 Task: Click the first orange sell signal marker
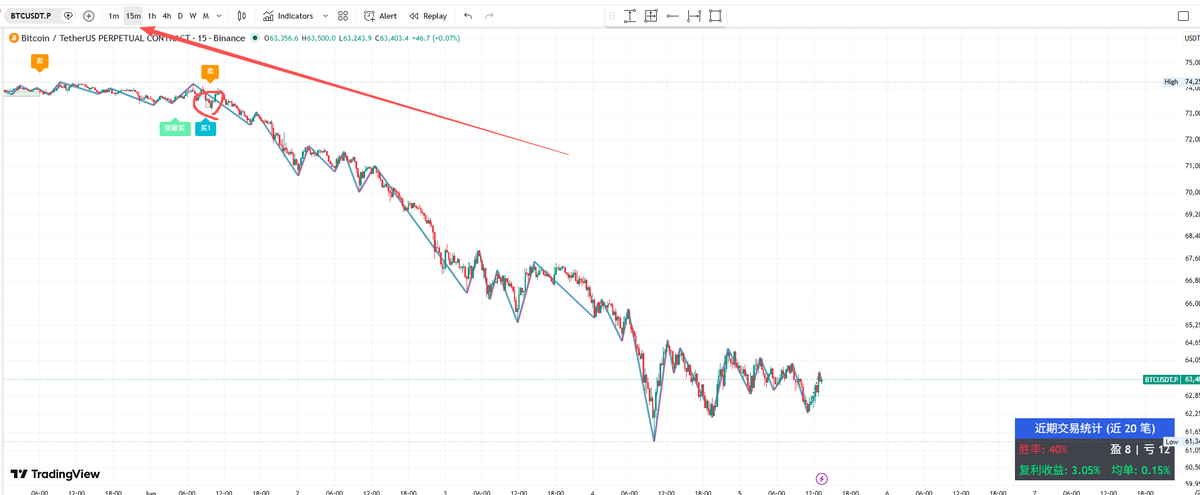[40, 62]
